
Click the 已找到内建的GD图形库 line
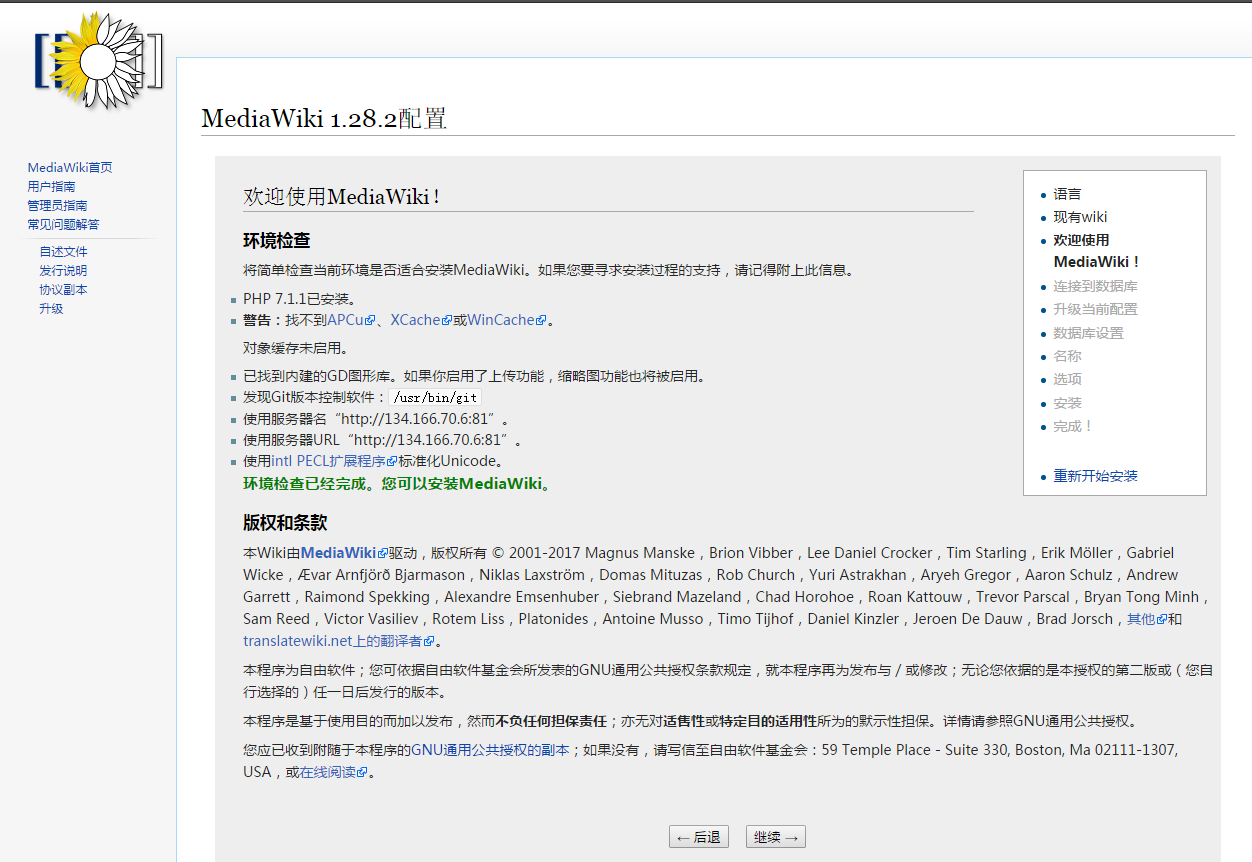tap(477, 376)
